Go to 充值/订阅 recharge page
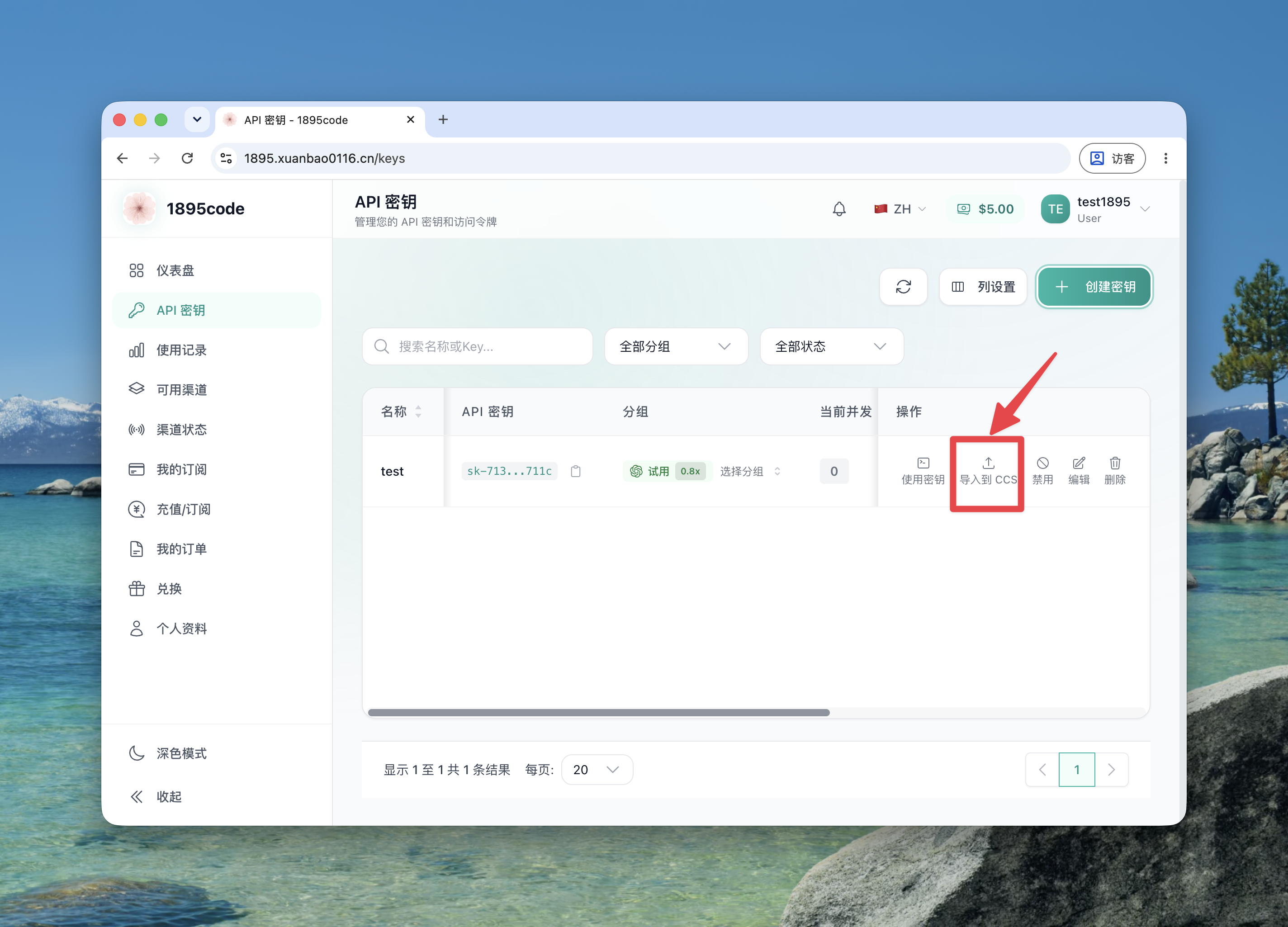1288x927 pixels. tap(216, 509)
